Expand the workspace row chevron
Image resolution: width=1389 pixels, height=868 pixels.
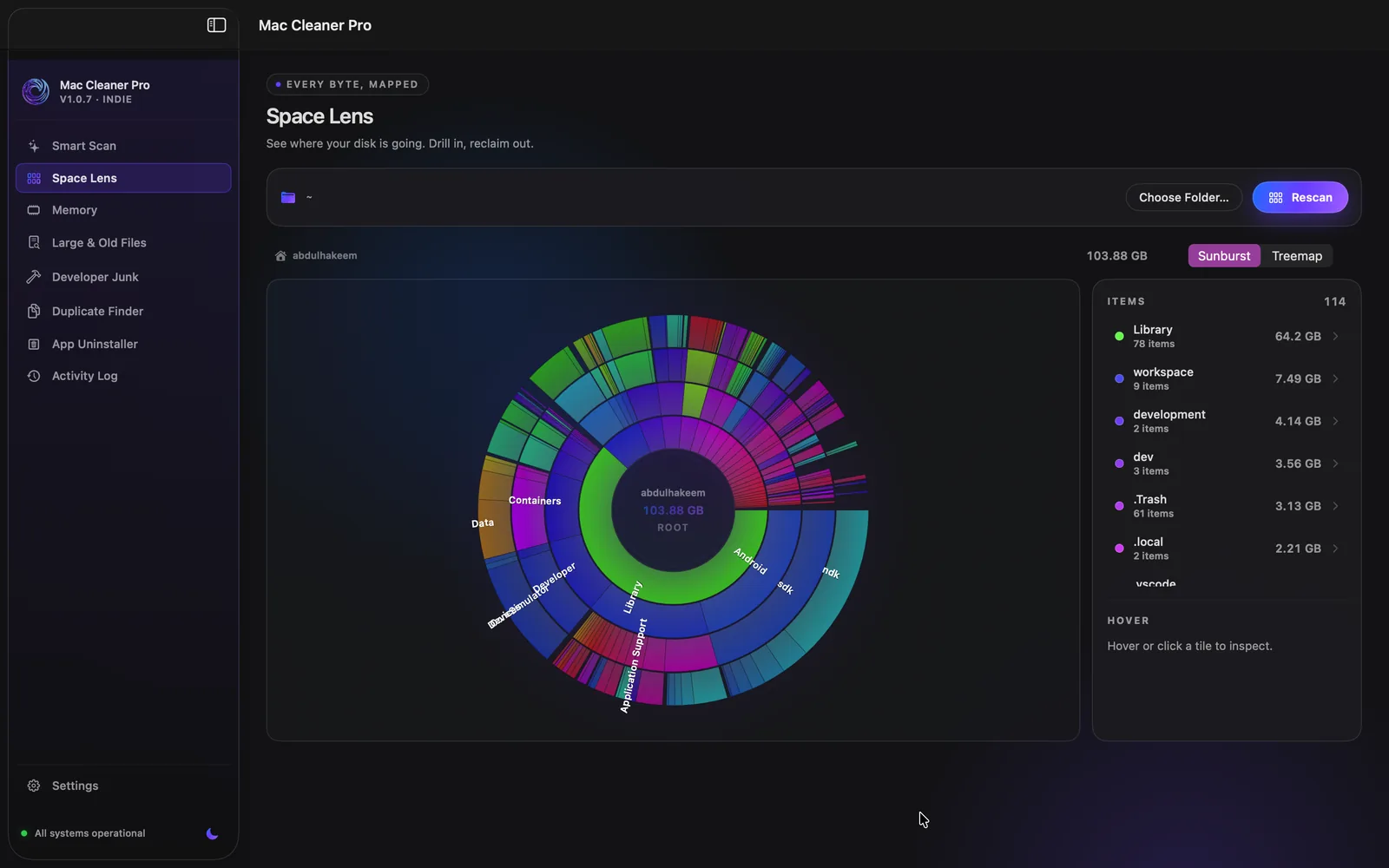(x=1335, y=378)
